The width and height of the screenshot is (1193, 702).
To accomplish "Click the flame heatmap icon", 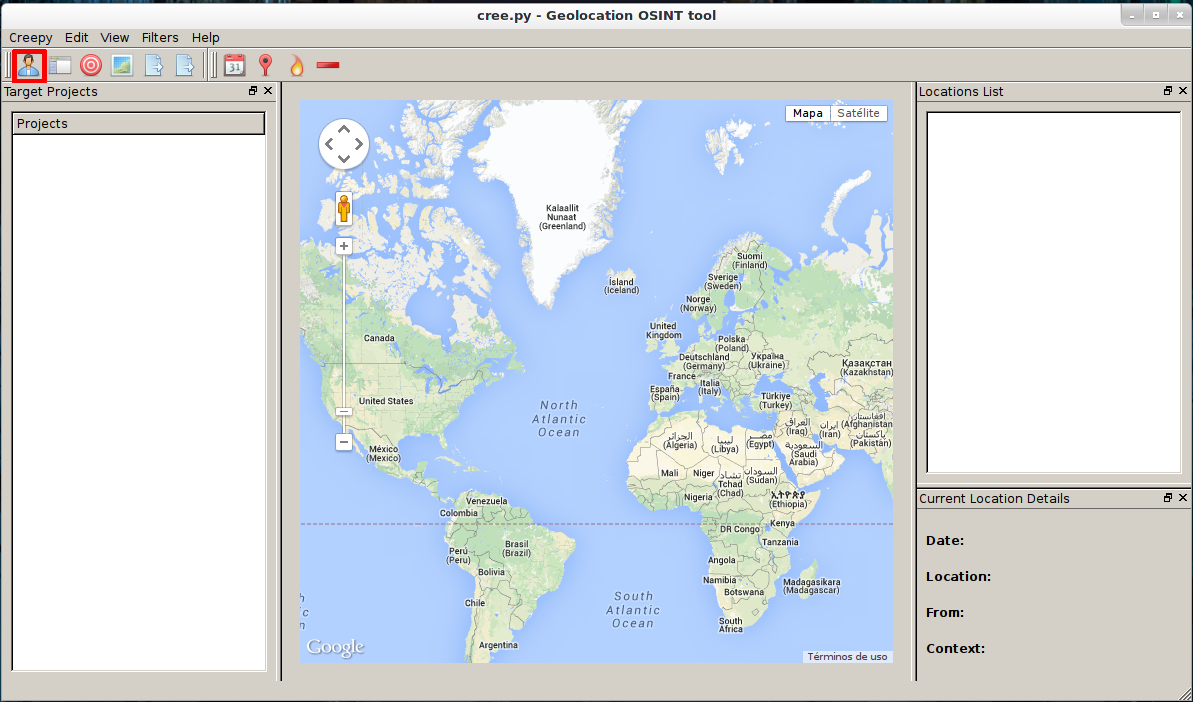I will [296, 66].
